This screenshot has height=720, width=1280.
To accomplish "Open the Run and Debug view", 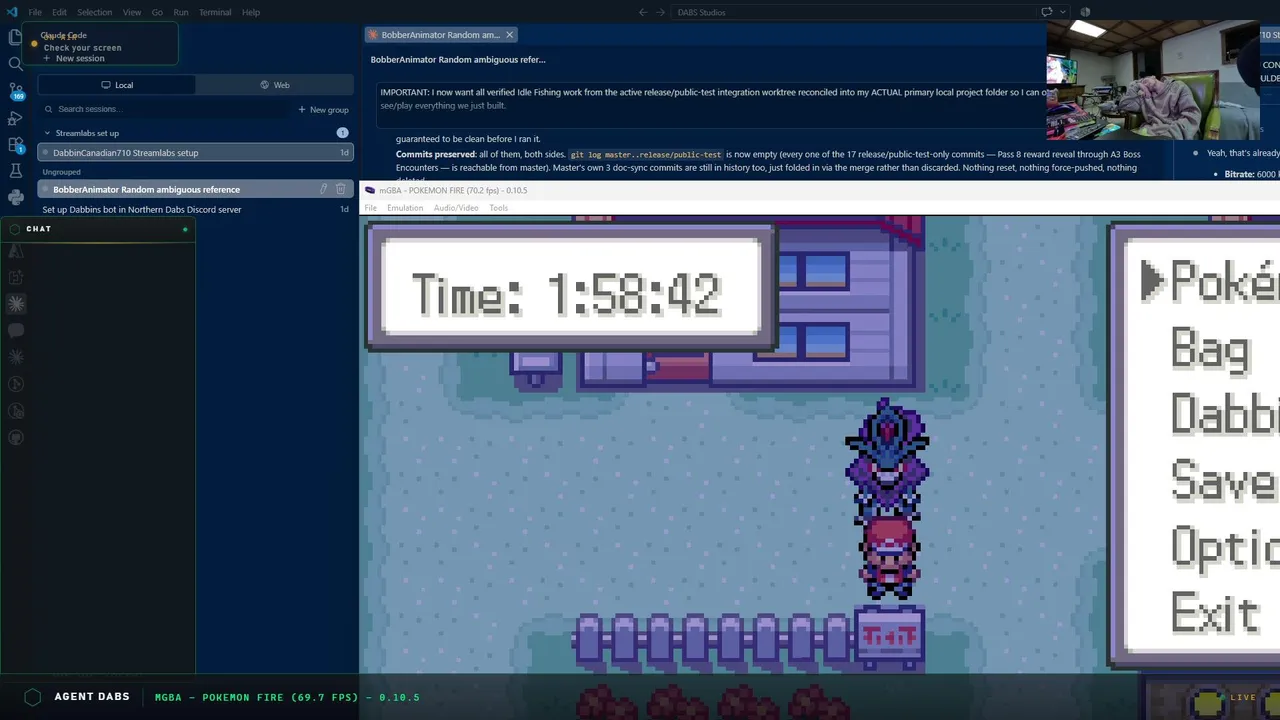I will click(16, 119).
